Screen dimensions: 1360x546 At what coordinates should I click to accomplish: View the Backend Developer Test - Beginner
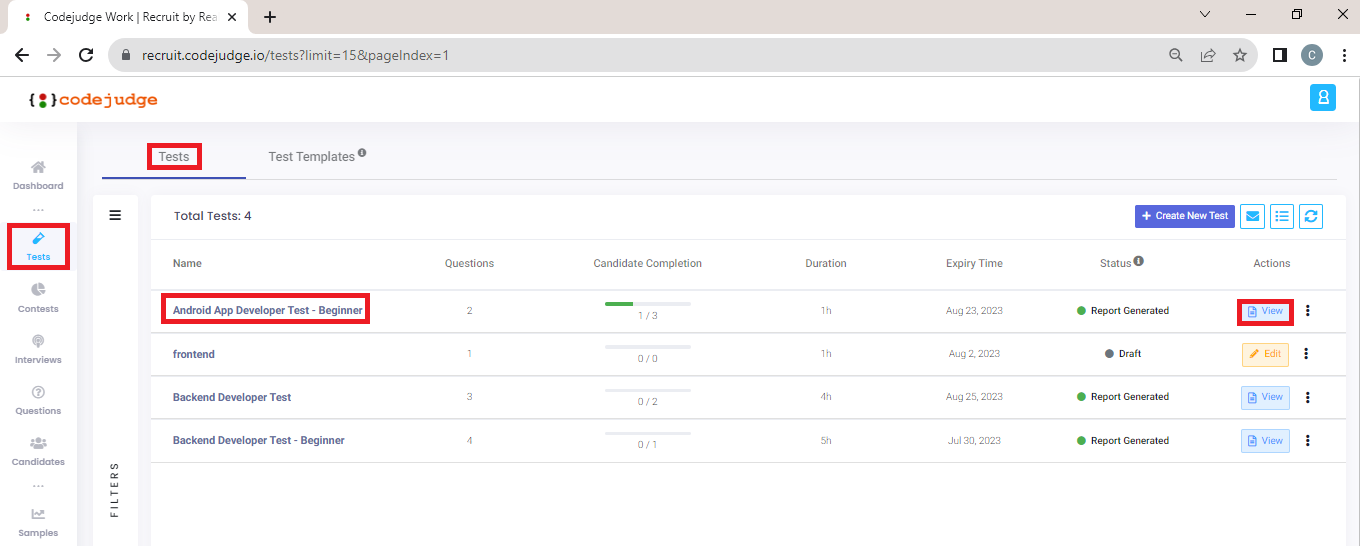[1265, 440]
